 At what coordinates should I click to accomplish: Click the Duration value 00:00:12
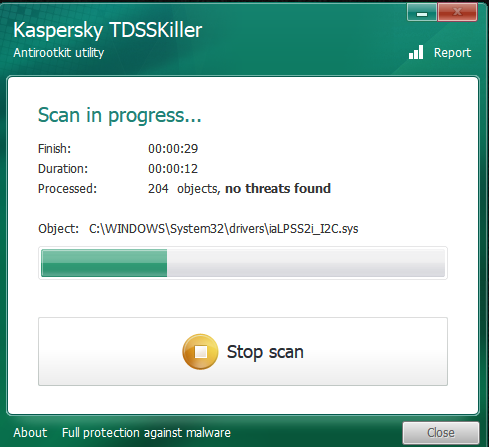tap(173, 169)
